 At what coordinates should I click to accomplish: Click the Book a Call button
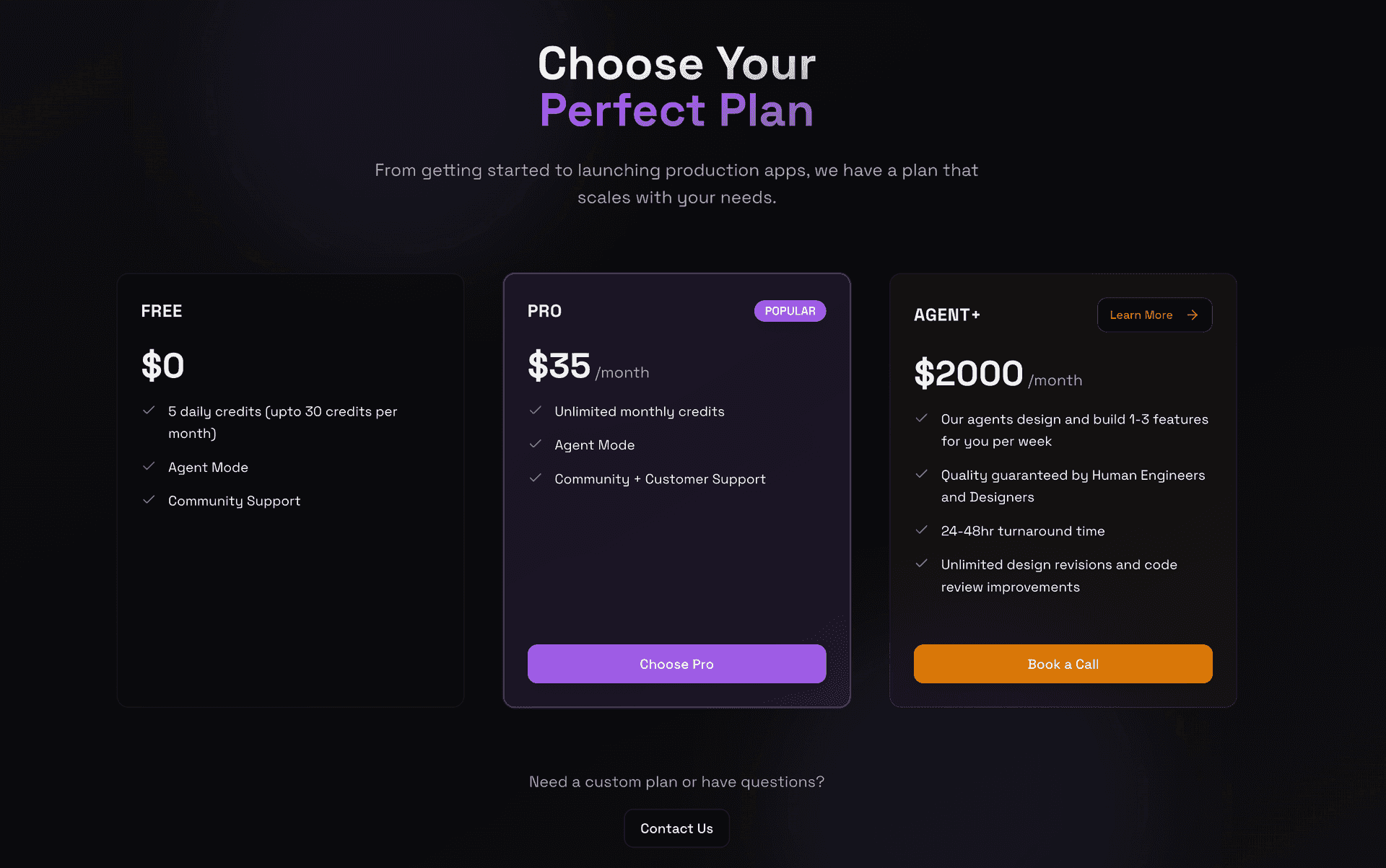coord(1063,664)
